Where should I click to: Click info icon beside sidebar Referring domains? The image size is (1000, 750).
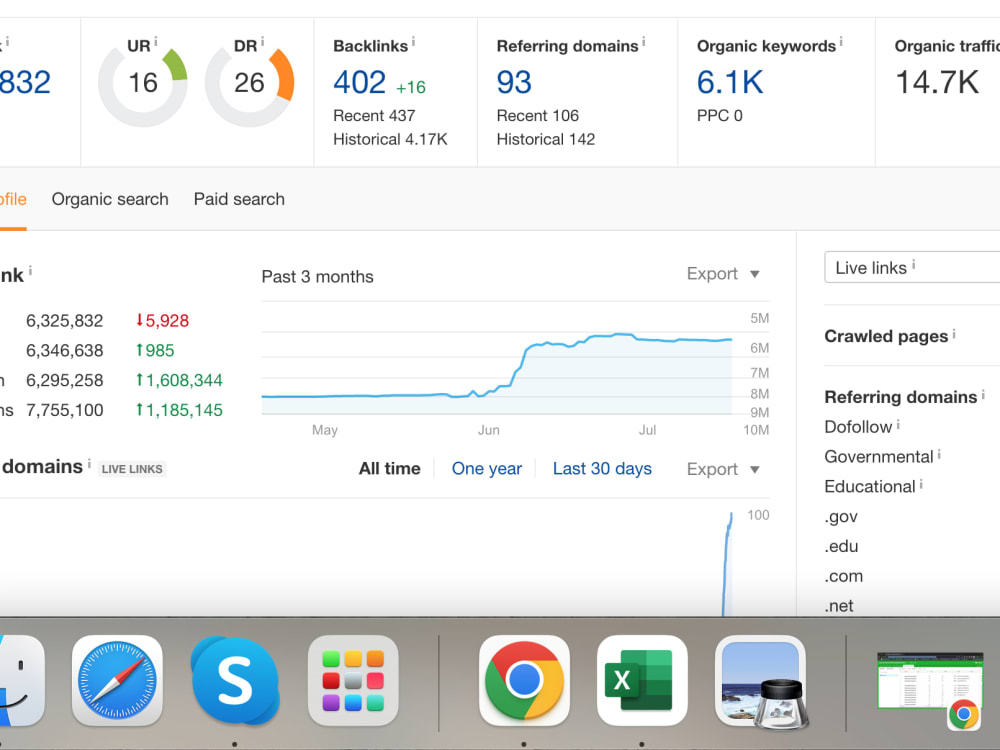click(983, 394)
